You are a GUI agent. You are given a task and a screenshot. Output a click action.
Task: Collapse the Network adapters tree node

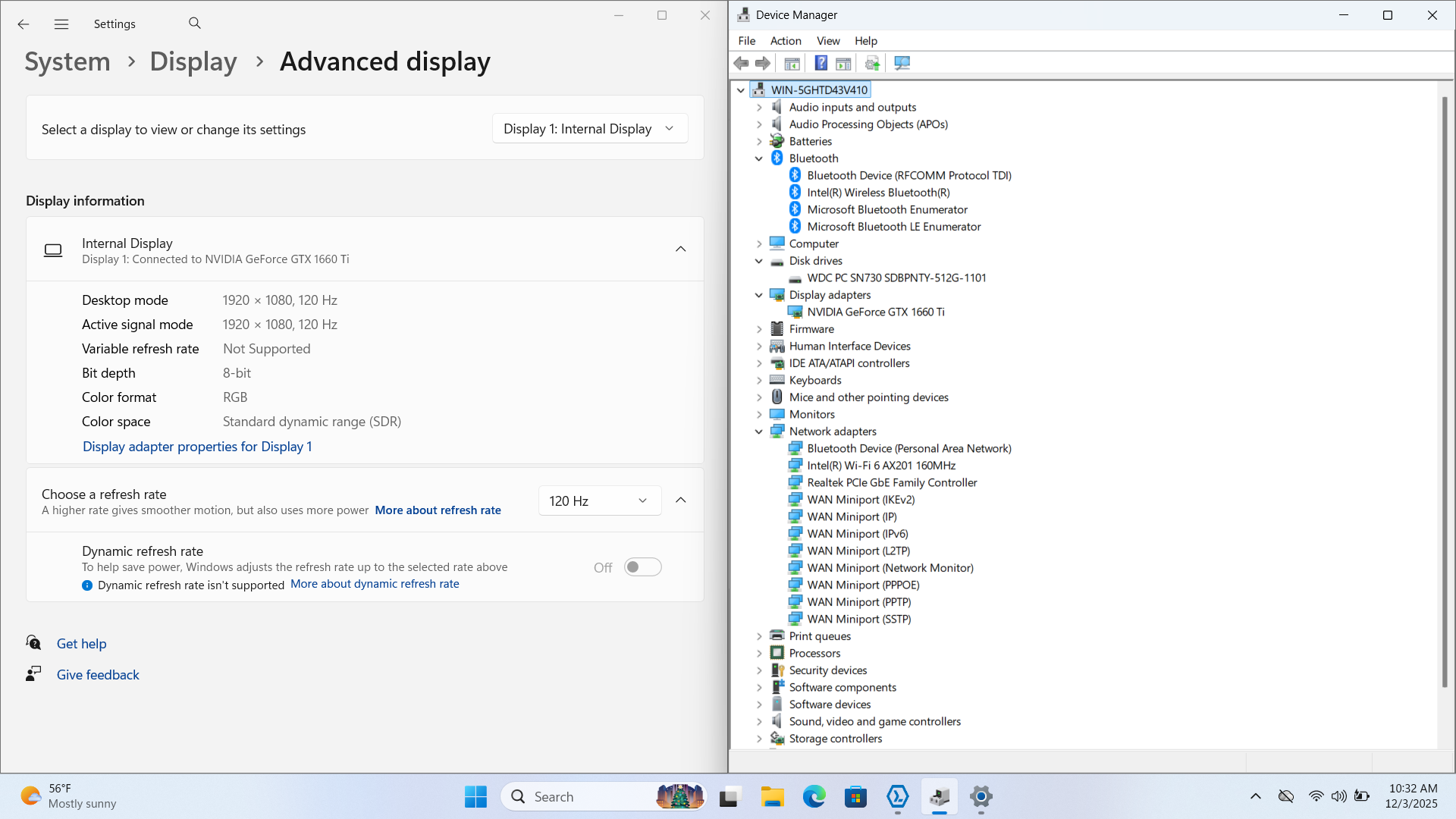(x=759, y=431)
